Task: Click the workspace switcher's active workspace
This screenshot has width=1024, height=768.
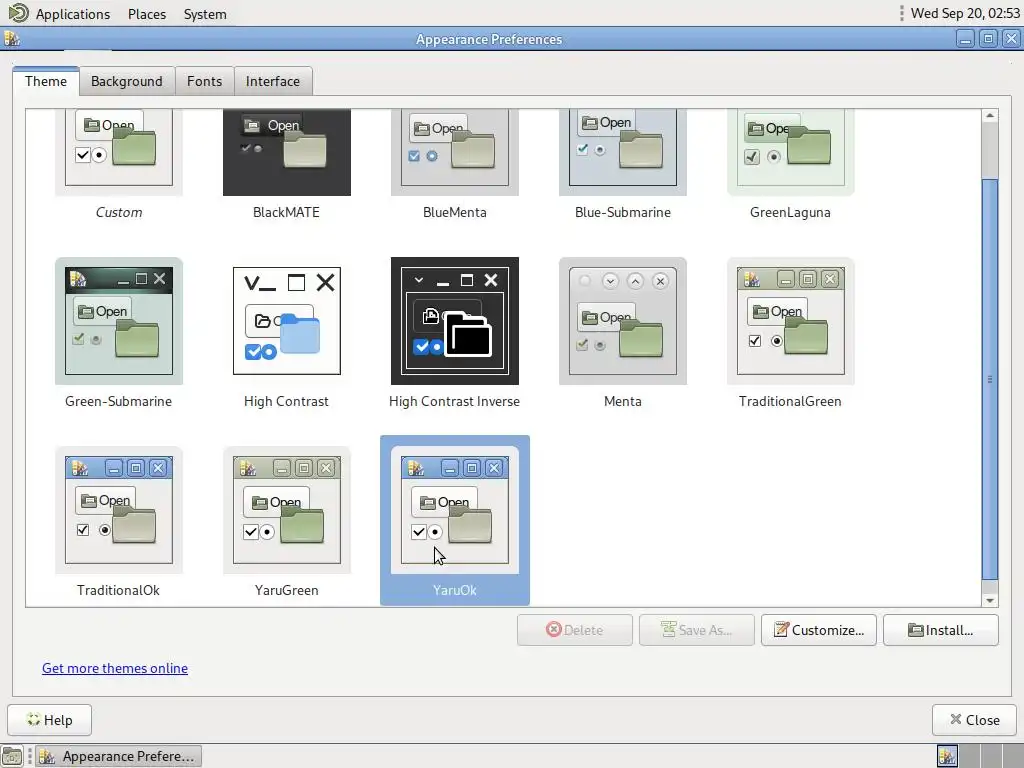Action: coord(947,756)
